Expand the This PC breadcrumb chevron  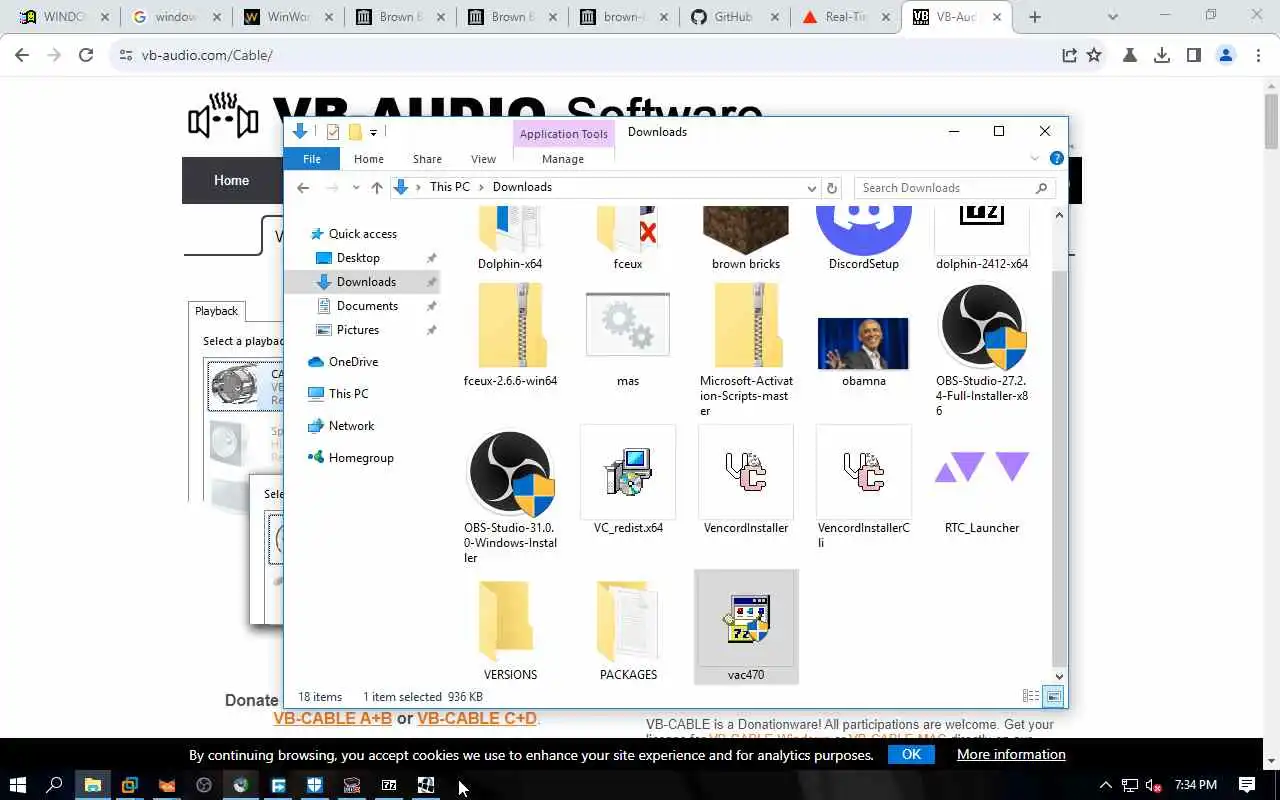click(481, 187)
